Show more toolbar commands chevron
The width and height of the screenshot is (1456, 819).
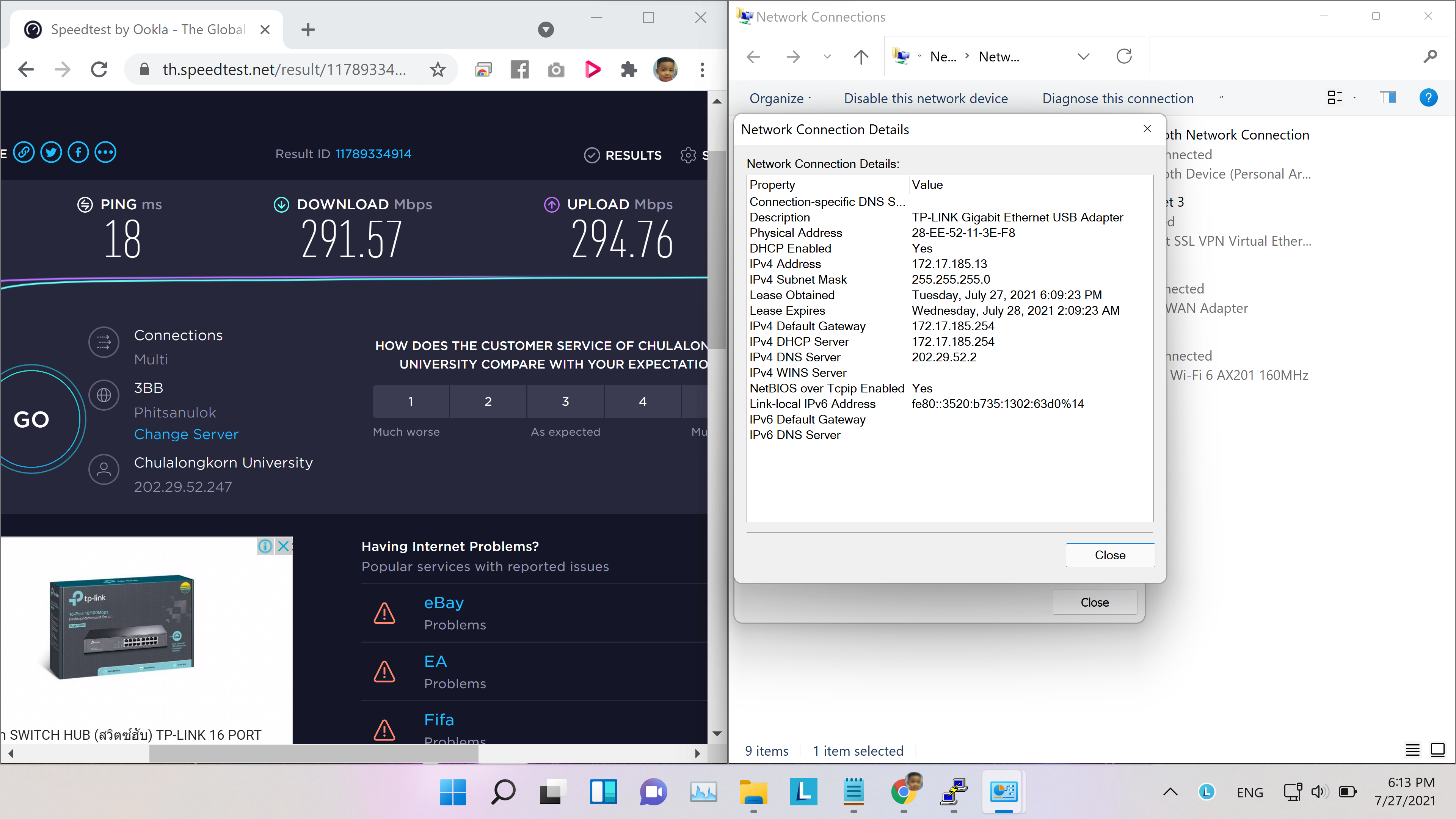pos(1221,98)
